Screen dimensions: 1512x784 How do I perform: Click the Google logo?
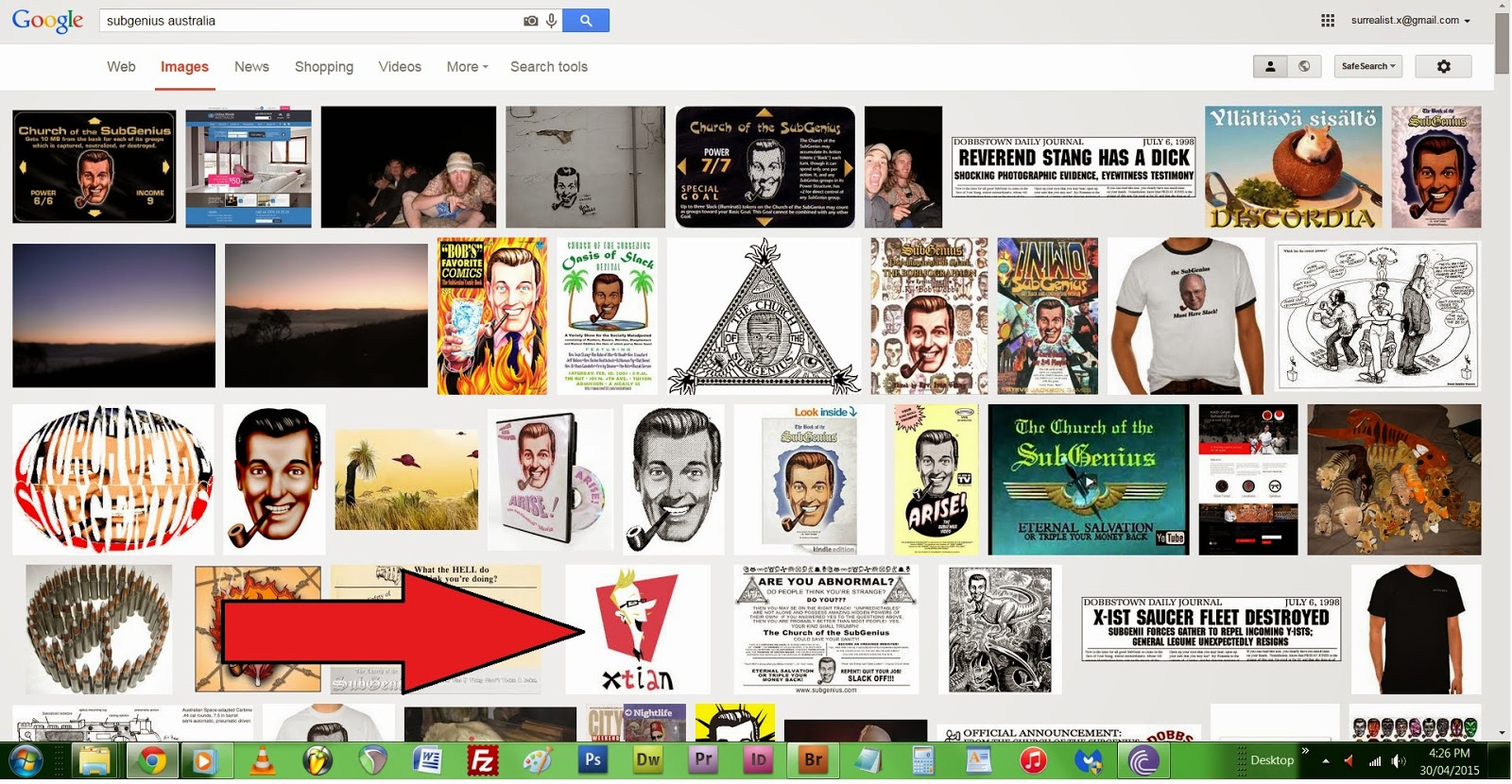pos(47,21)
